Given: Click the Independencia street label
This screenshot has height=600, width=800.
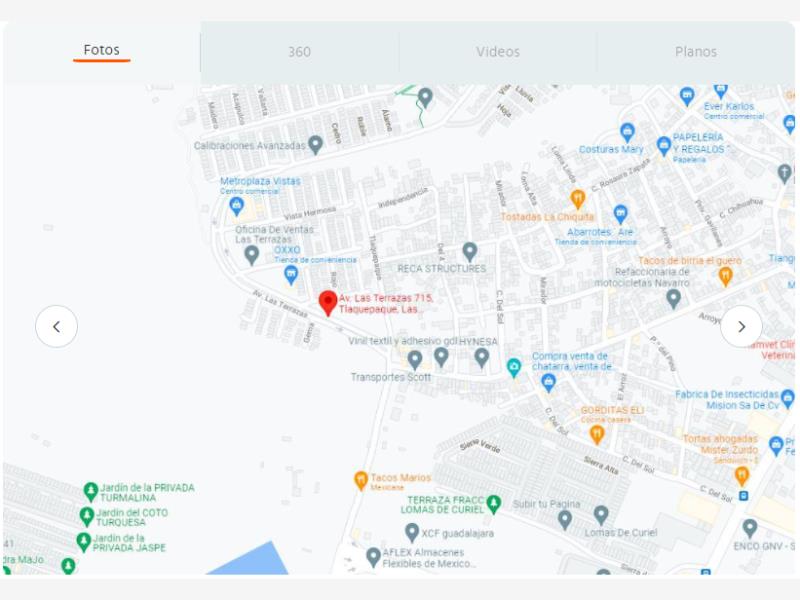Looking at the screenshot, I should pyautogui.click(x=403, y=197).
